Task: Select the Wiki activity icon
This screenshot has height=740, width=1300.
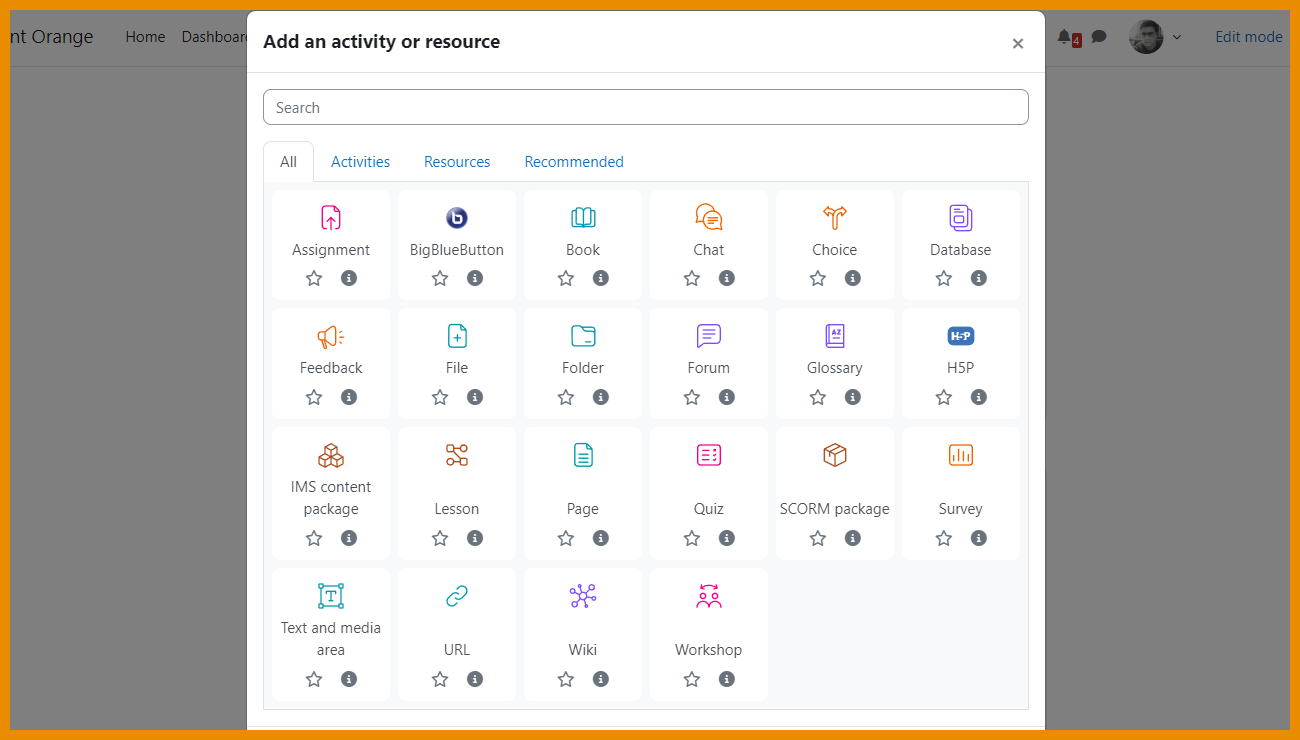Action: click(583, 597)
